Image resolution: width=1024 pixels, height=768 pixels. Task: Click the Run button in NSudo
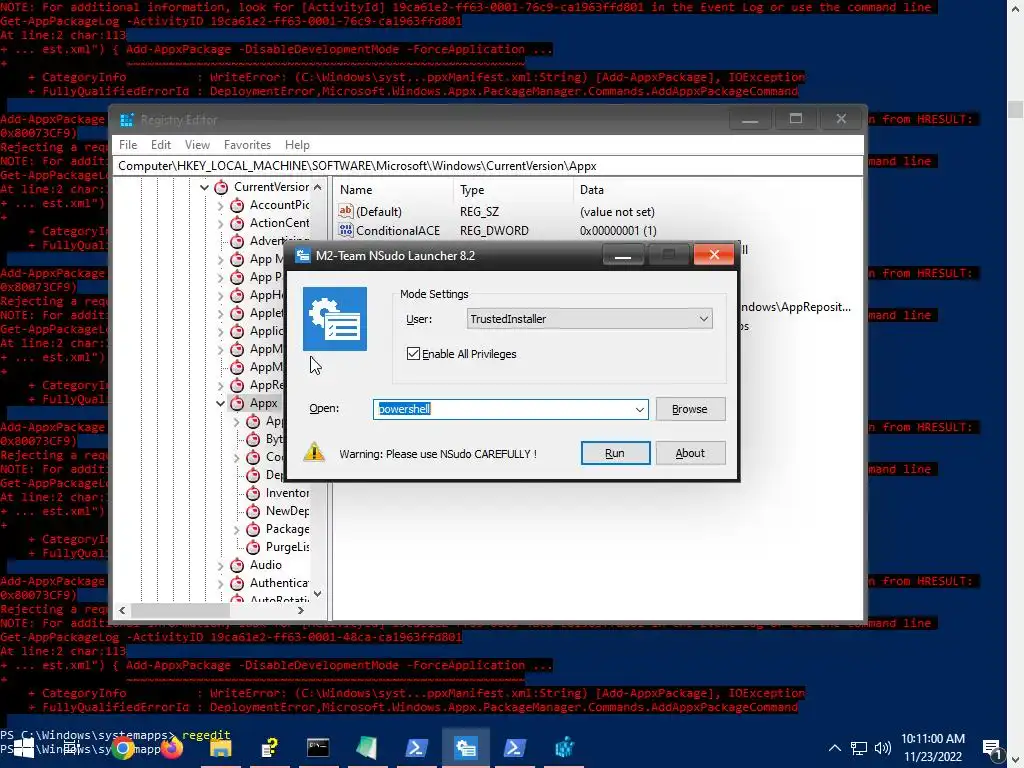tap(615, 453)
